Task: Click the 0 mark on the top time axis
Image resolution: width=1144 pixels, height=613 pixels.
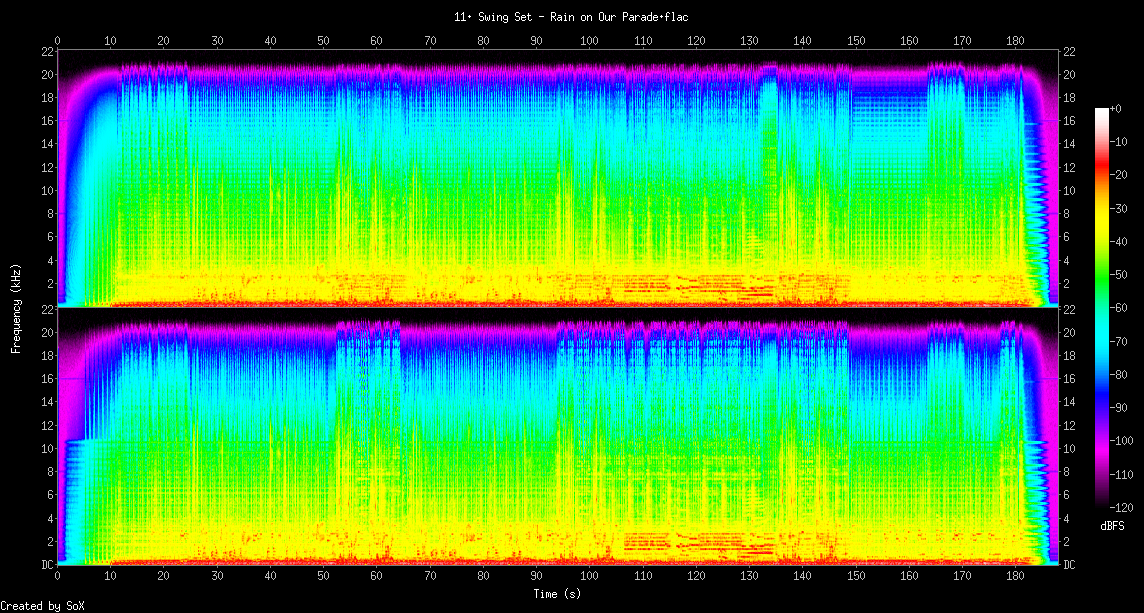Action: tap(58, 41)
